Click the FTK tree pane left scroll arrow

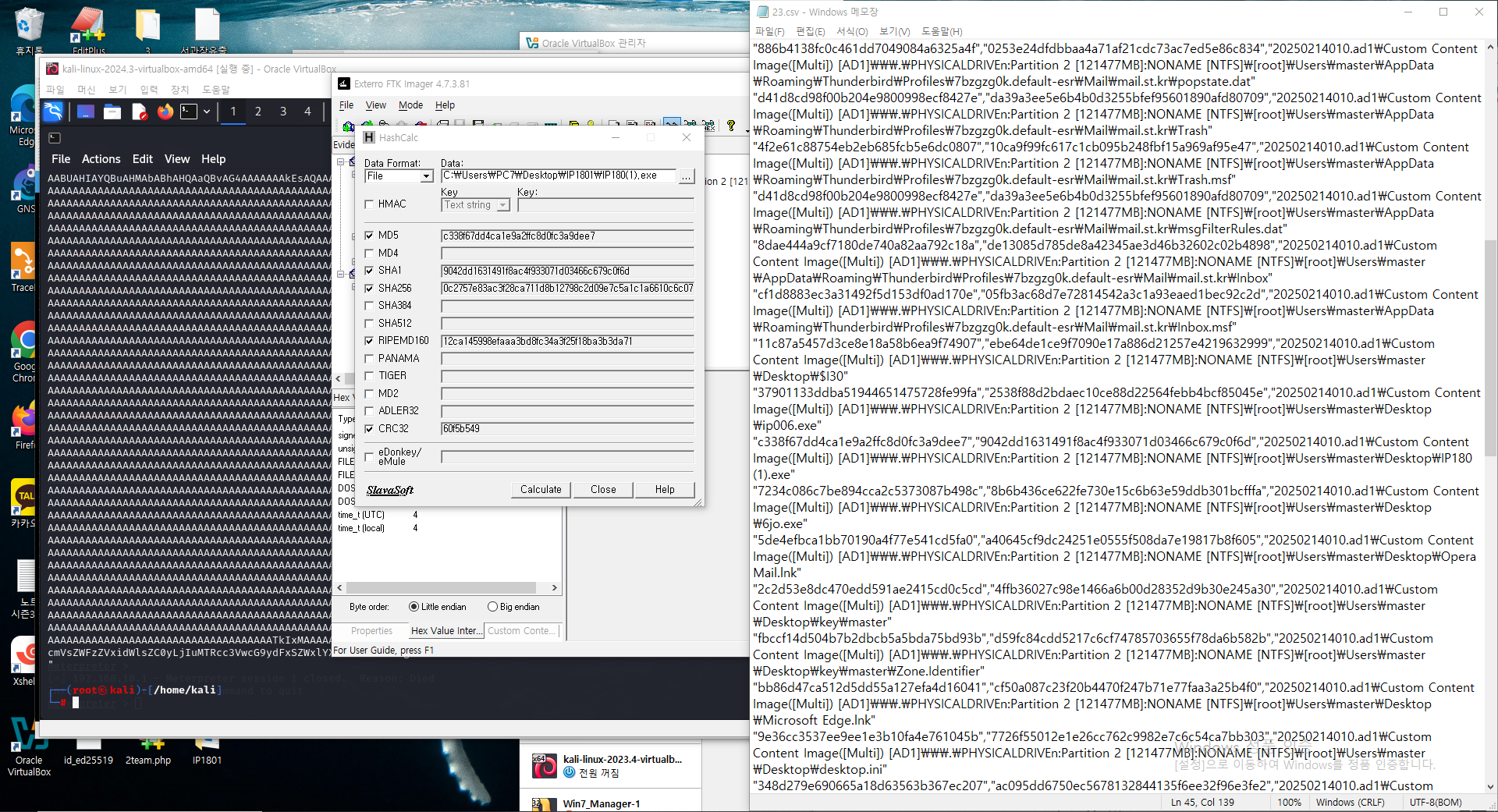tap(338, 379)
